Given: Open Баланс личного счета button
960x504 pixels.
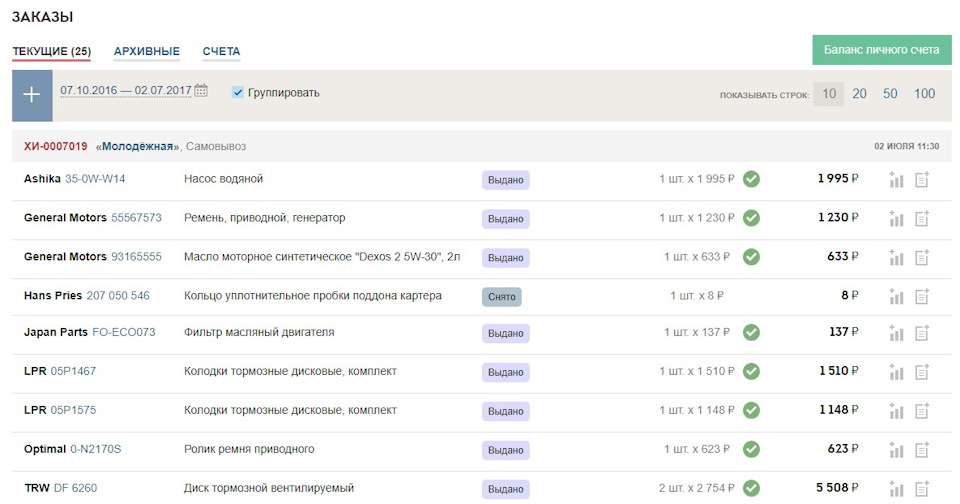Looking at the screenshot, I should (882, 50).
